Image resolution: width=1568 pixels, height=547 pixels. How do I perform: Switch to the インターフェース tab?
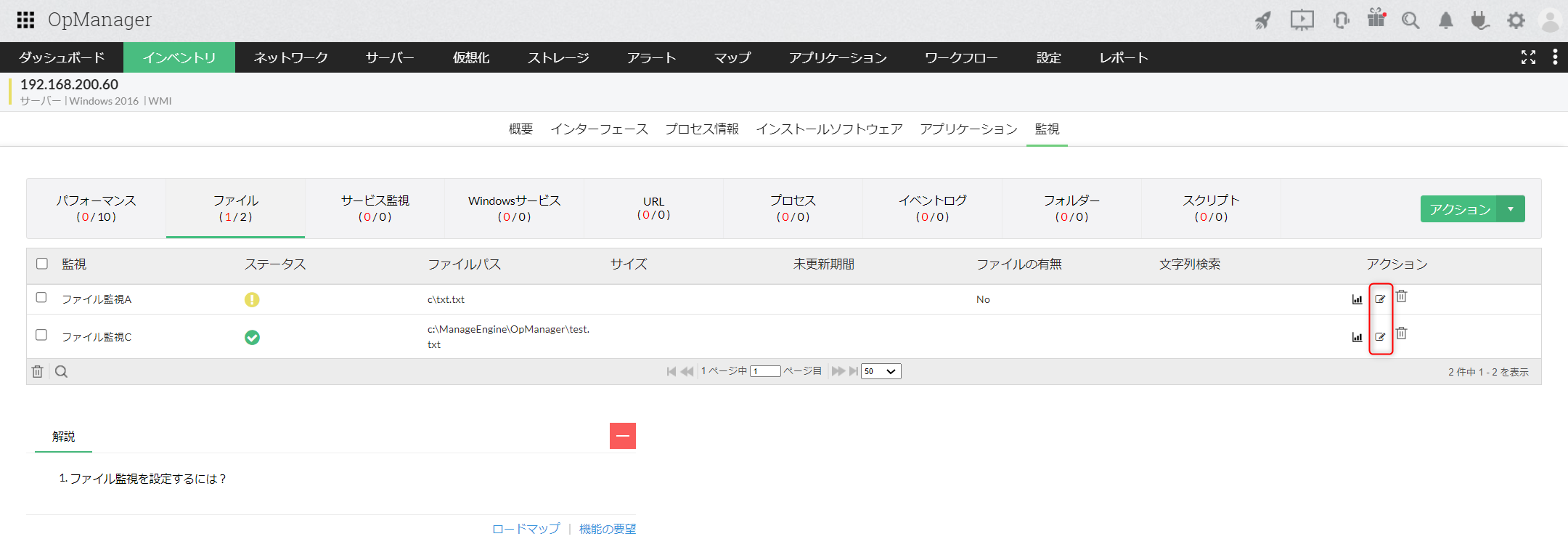[x=599, y=129]
